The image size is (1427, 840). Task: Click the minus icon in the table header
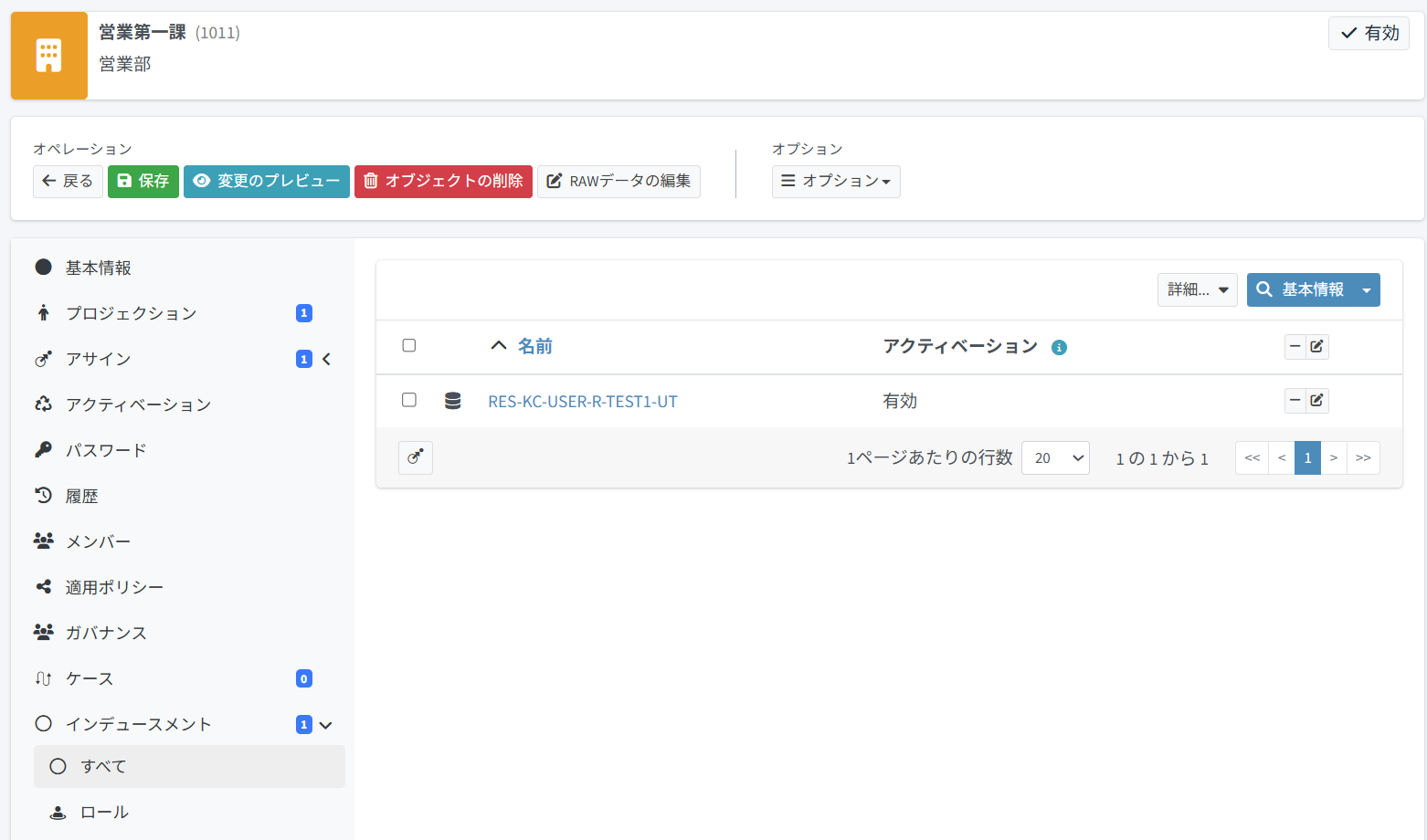click(1295, 346)
